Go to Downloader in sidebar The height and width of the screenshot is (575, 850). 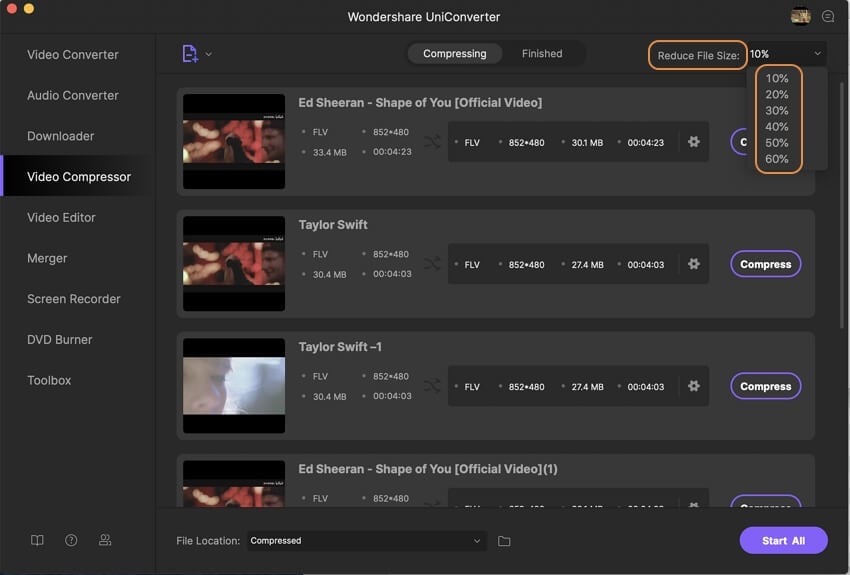click(x=61, y=136)
